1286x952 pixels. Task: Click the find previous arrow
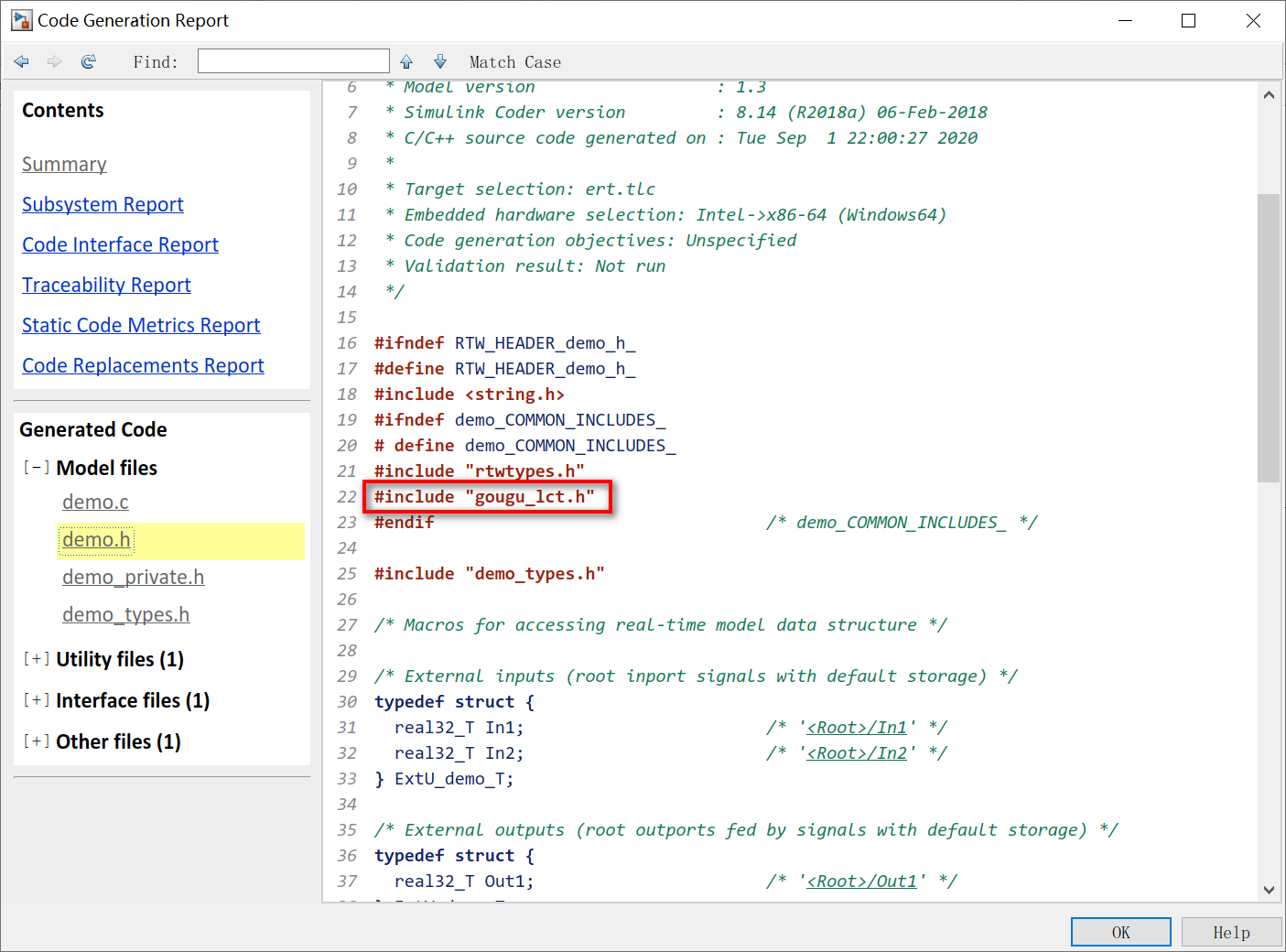(x=405, y=61)
